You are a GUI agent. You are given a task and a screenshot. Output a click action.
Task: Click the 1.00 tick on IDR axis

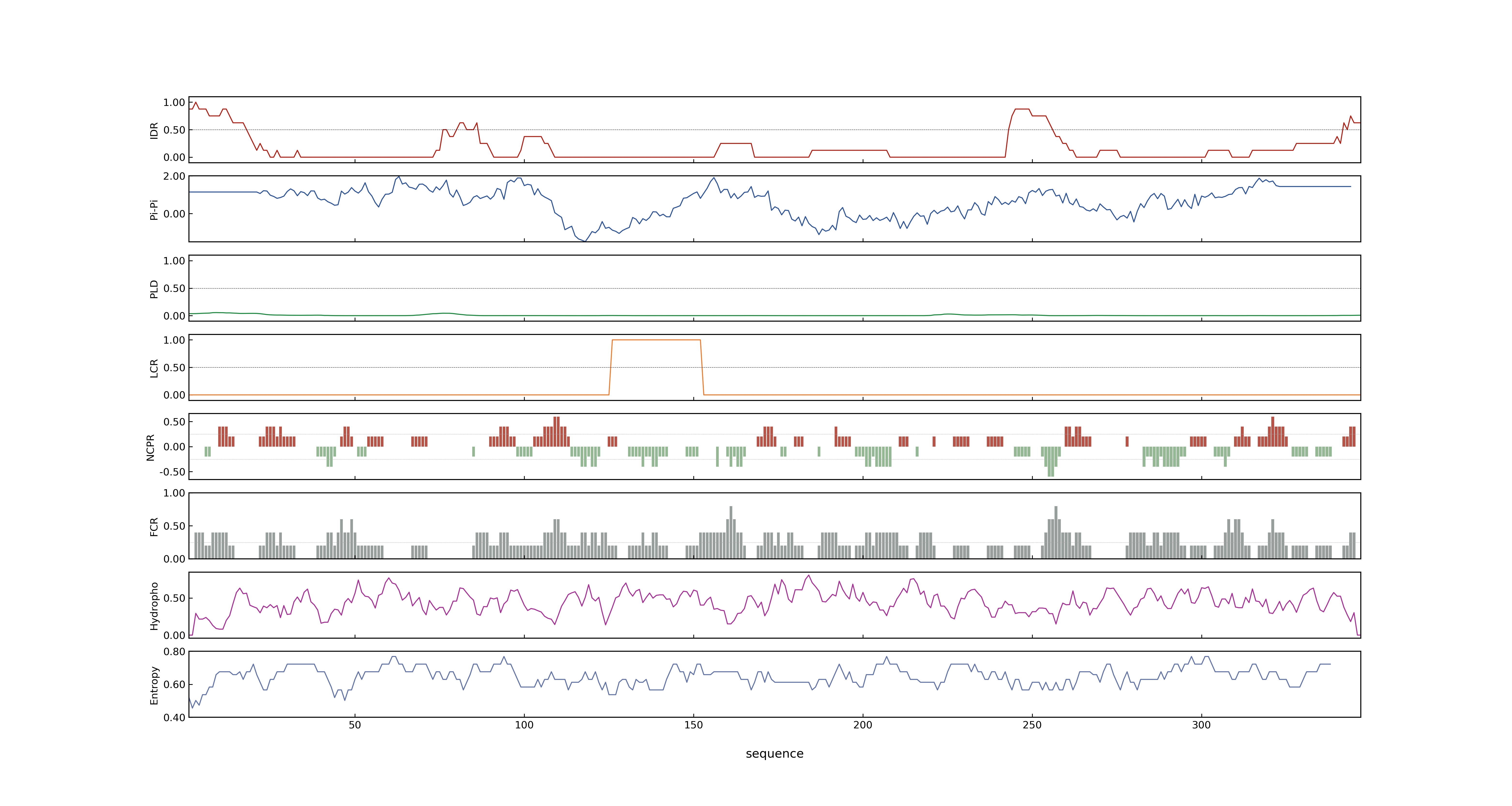pyautogui.click(x=174, y=103)
